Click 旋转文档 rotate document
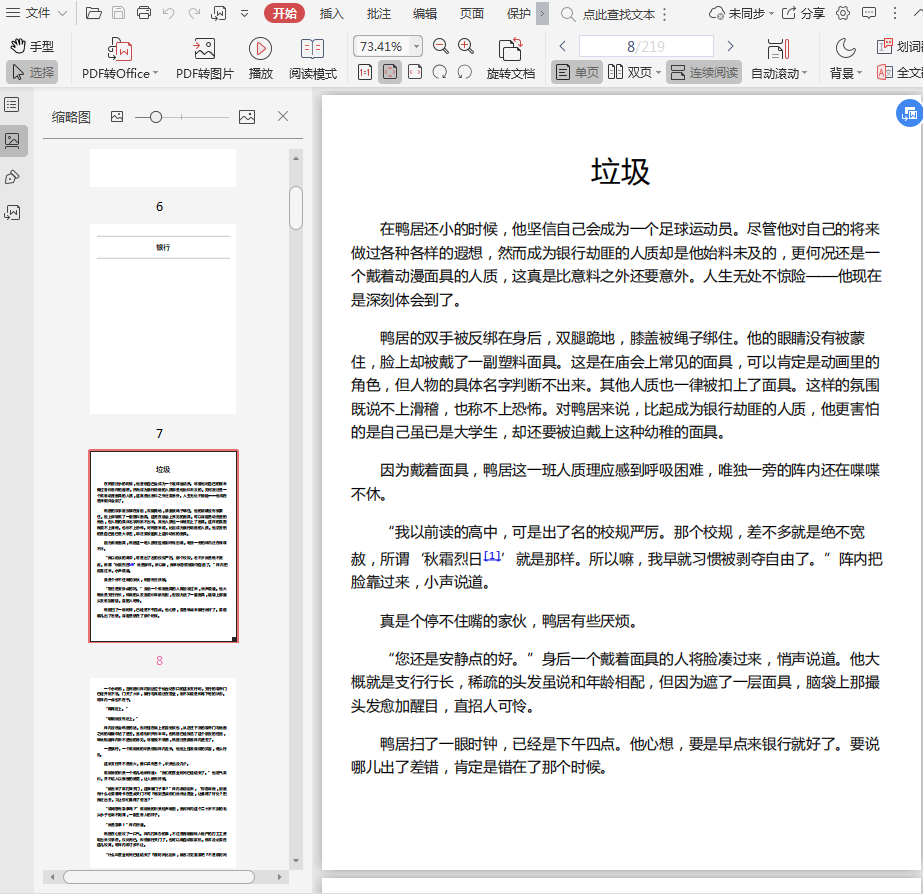 [510, 58]
